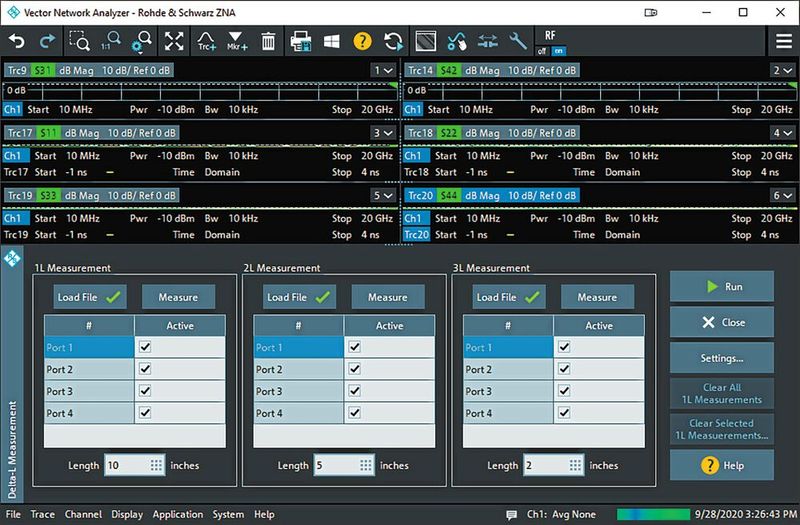Image resolution: width=800 pixels, height=525 pixels.
Task: Uncheck Port 3 Active in 3L Measurement
Action: pos(564,391)
